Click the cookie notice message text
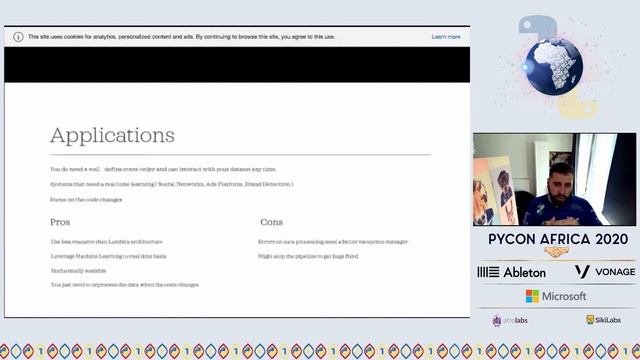 coord(181,37)
